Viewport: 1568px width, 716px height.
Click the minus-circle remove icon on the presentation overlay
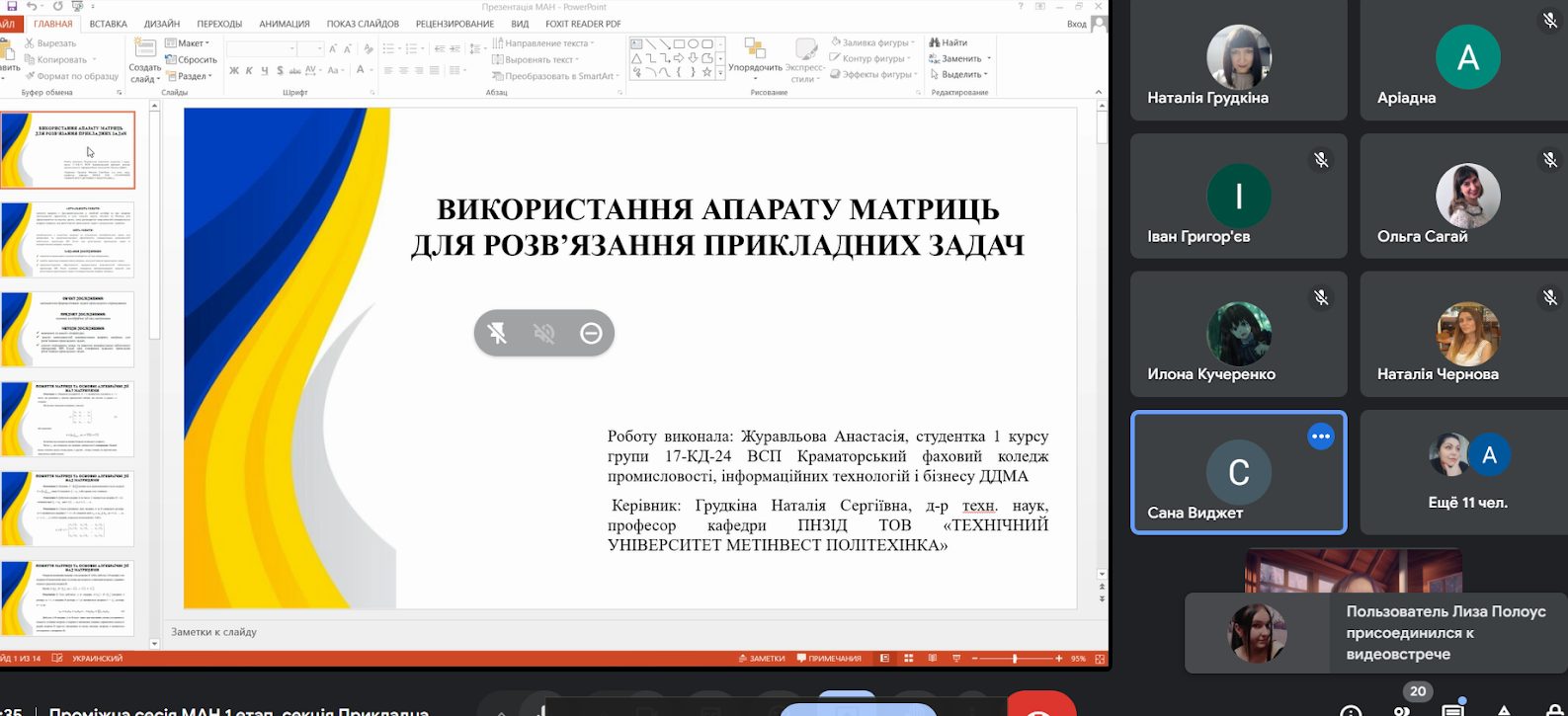pyautogui.click(x=591, y=333)
